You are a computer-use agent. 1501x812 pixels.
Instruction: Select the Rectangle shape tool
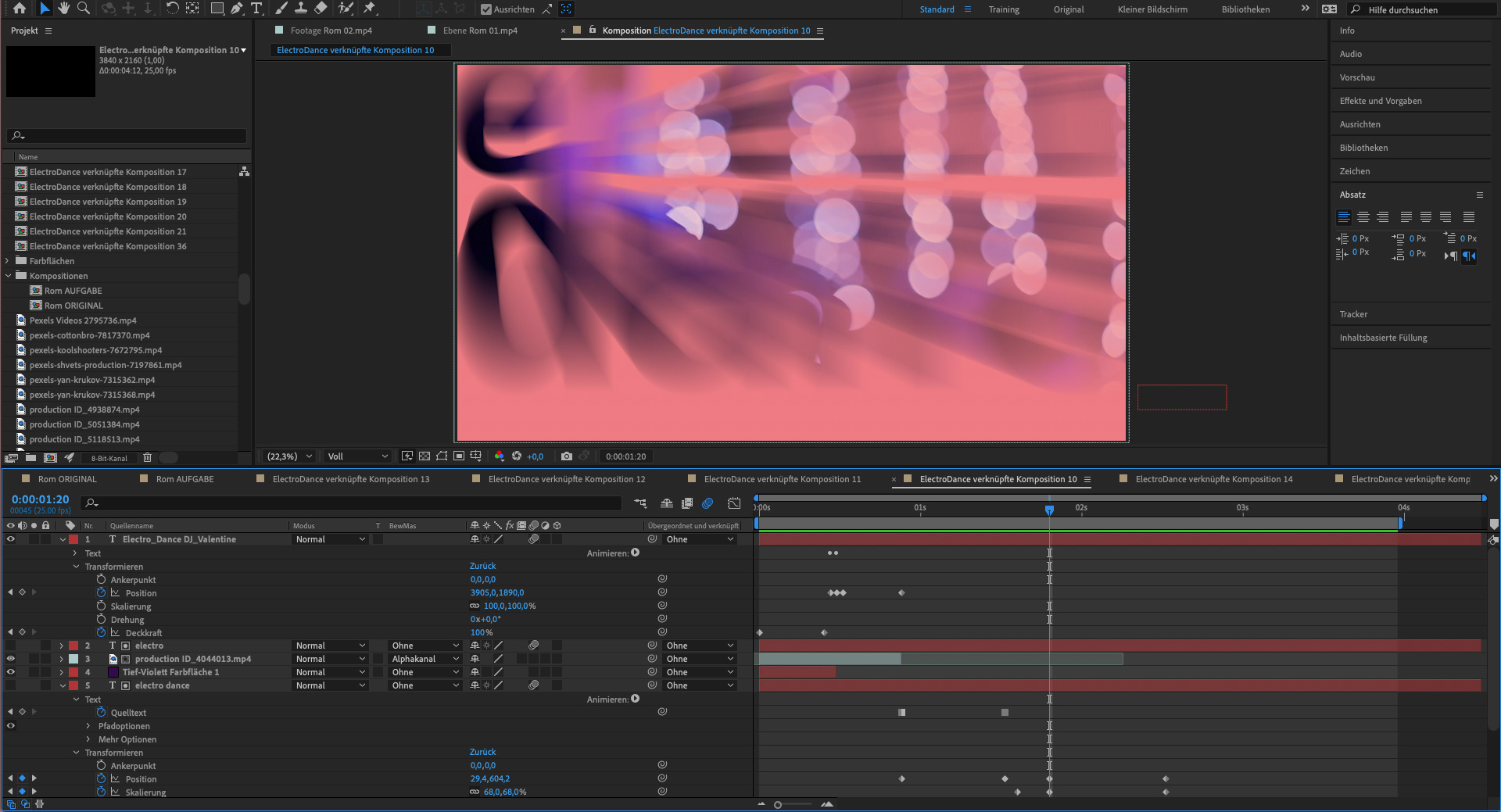coord(217,9)
